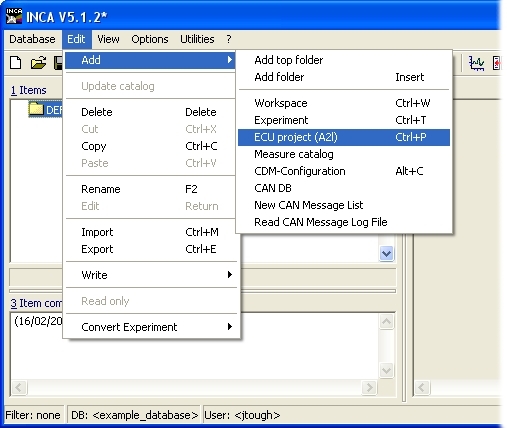This screenshot has width=507, height=428.
Task: Click the blue scroll-down arrow in upper pane
Action: coord(386,254)
